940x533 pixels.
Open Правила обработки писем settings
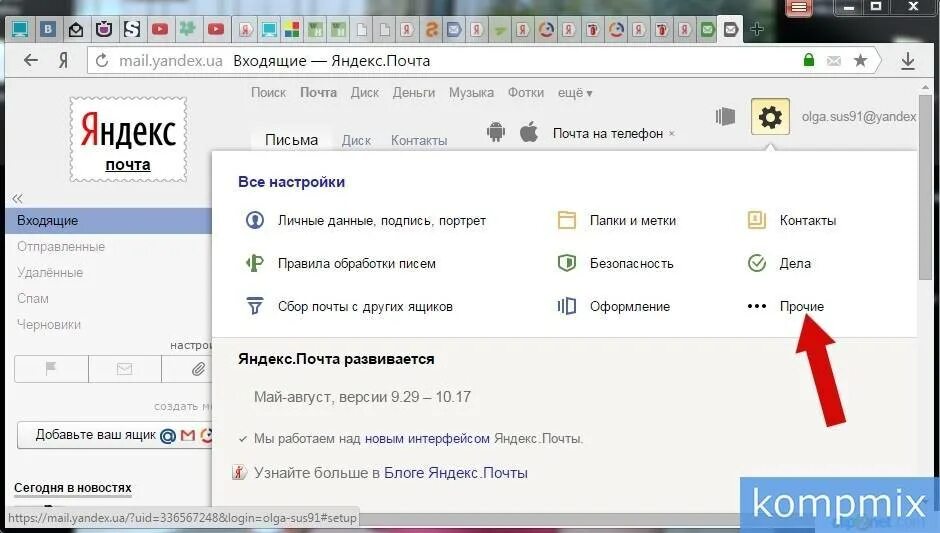[357, 263]
